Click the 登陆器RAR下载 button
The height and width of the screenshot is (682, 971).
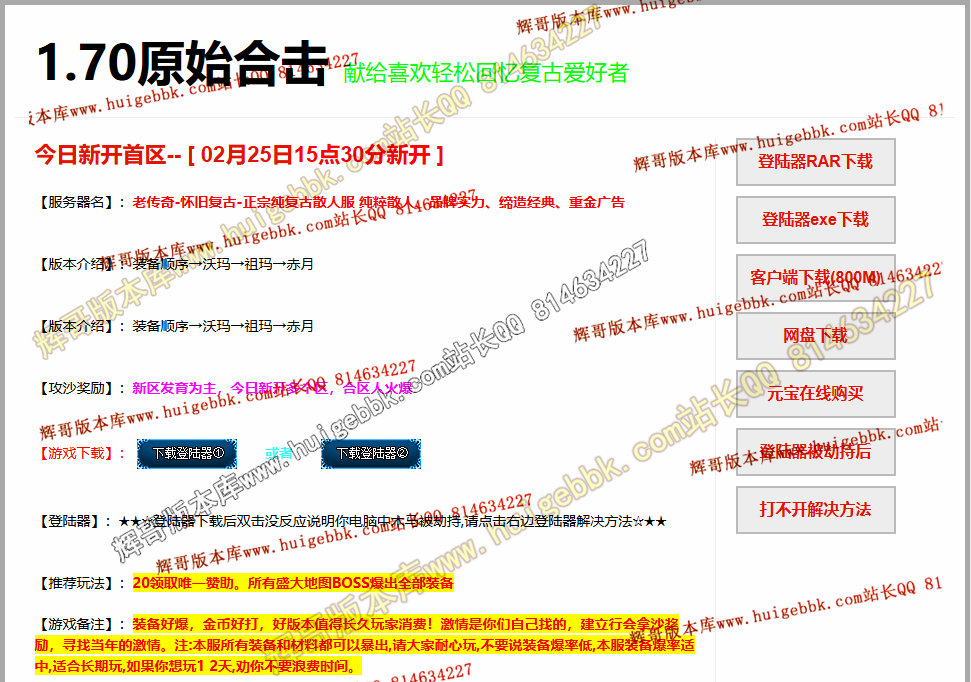[815, 162]
